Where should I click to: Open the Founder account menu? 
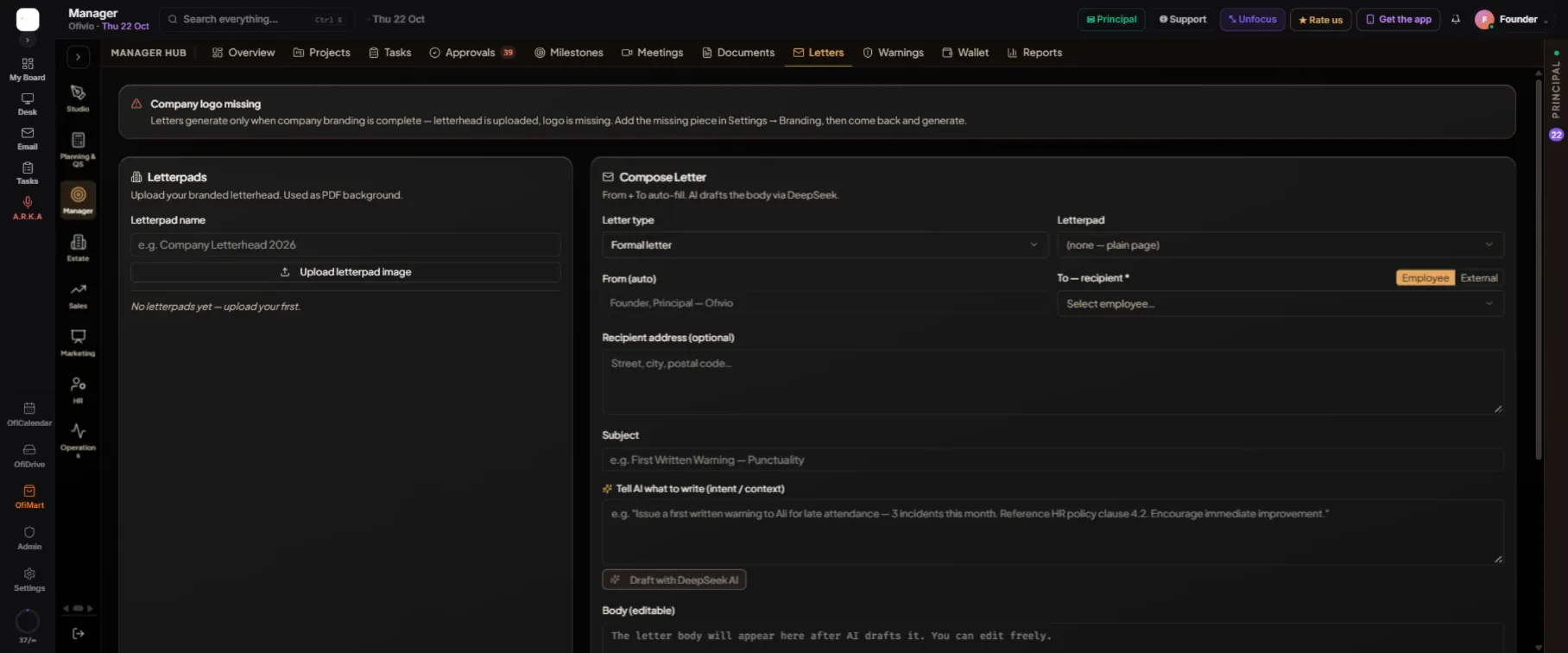coord(1512,19)
